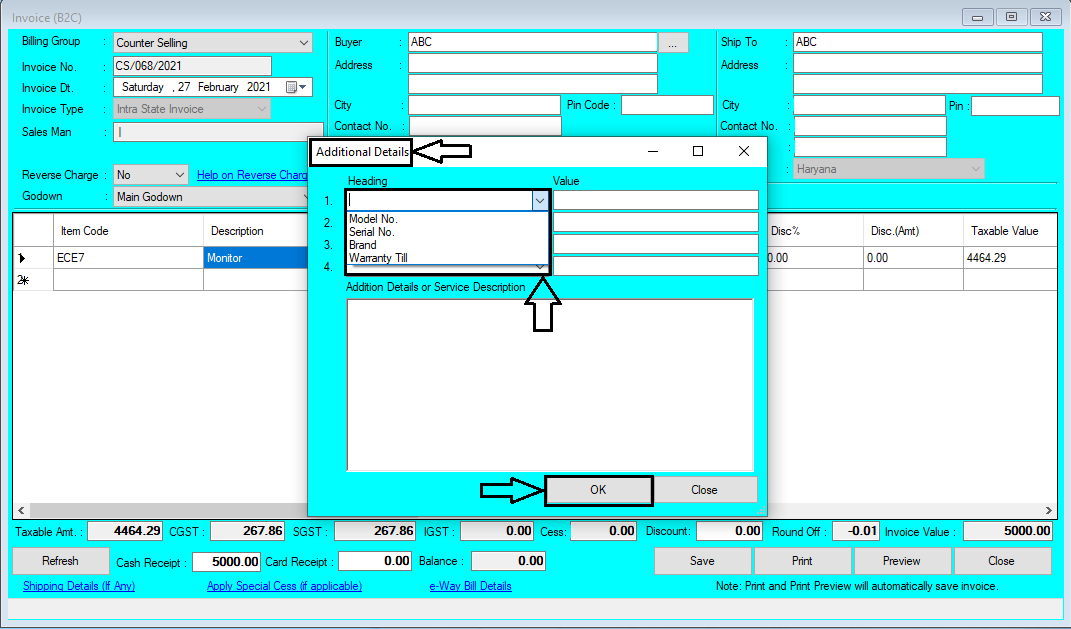Click the buyer lookup ellipsis button
This screenshot has height=629, width=1071.
[x=674, y=41]
